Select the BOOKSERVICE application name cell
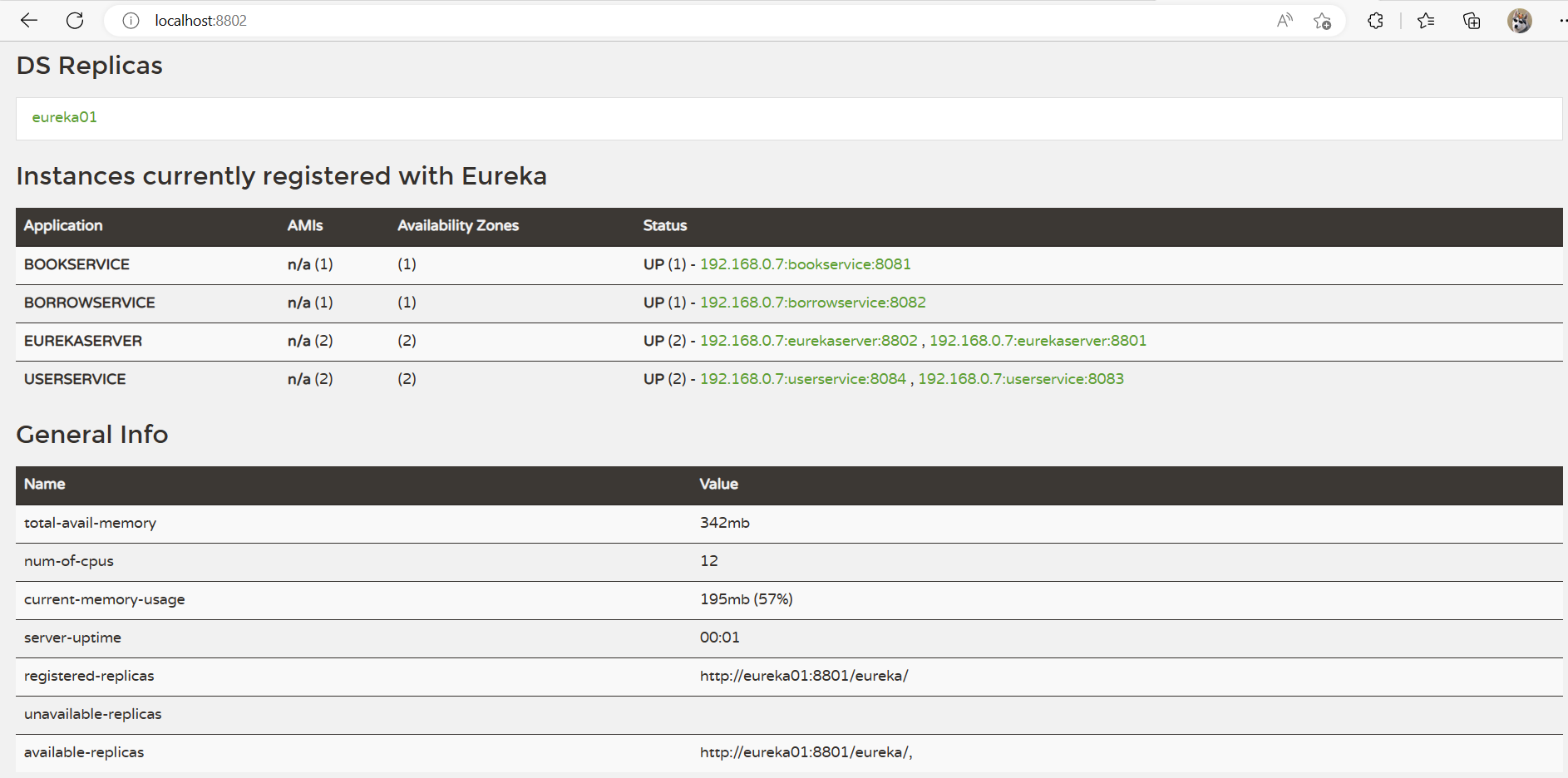This screenshot has width=1568, height=778. pos(76,264)
